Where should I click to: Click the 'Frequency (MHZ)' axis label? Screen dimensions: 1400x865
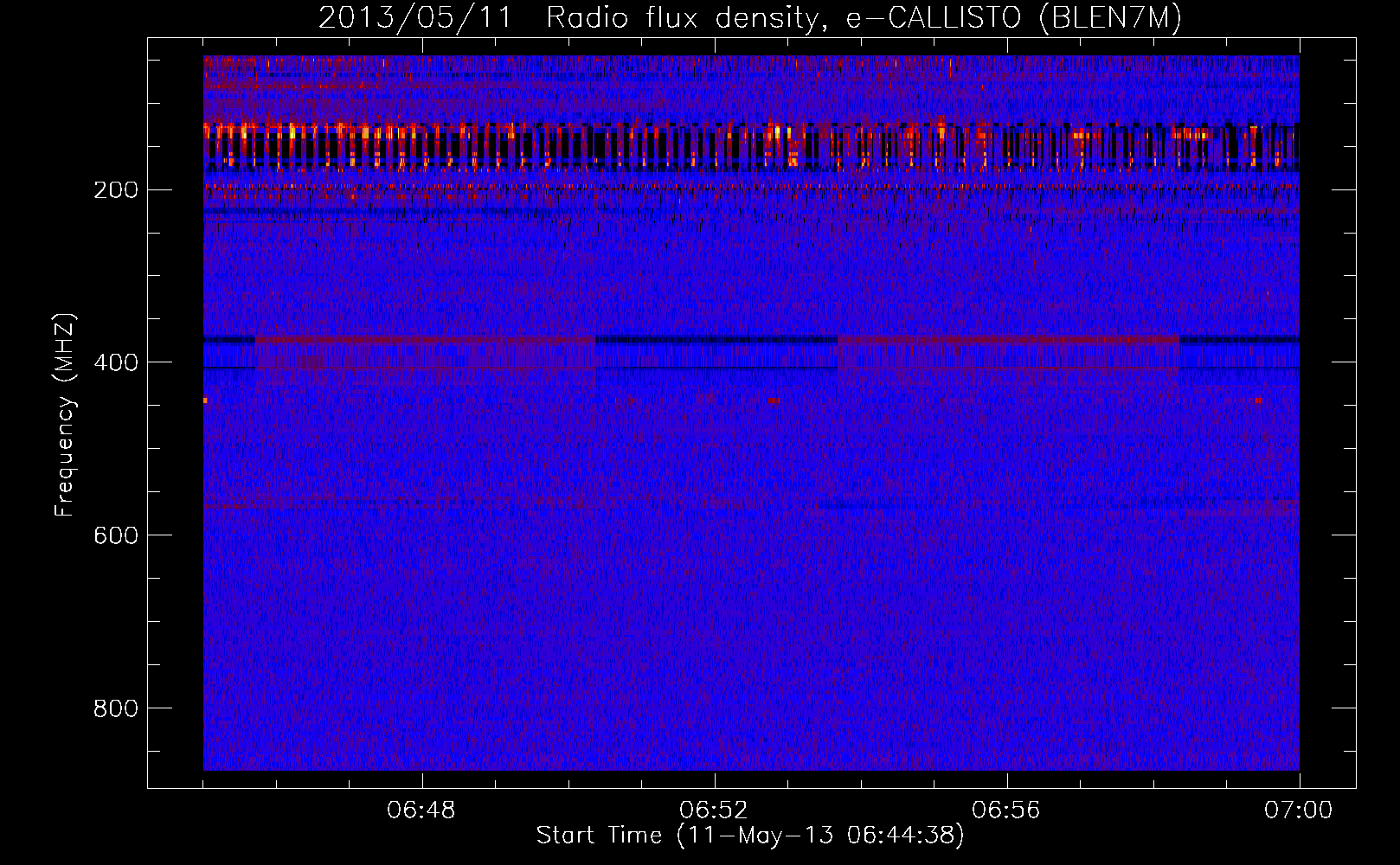65,415
